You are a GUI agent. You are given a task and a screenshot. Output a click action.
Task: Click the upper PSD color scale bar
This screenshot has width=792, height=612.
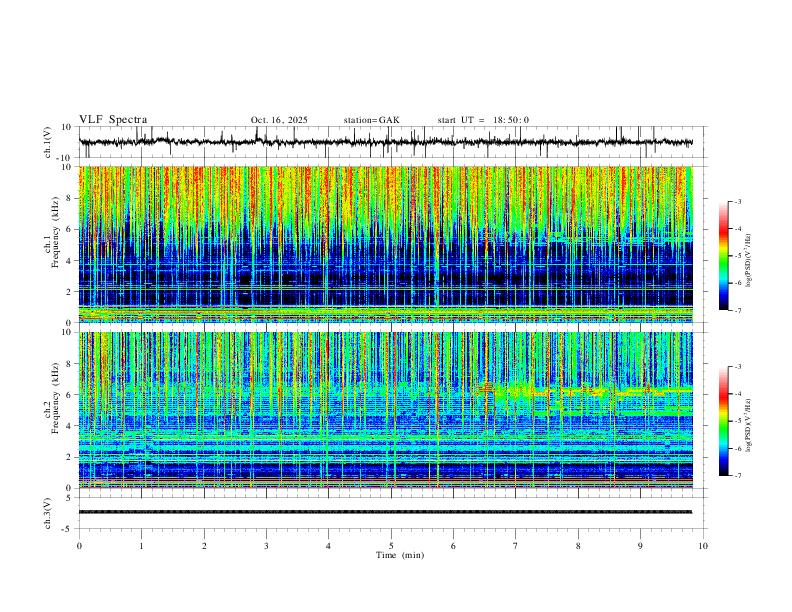723,256
